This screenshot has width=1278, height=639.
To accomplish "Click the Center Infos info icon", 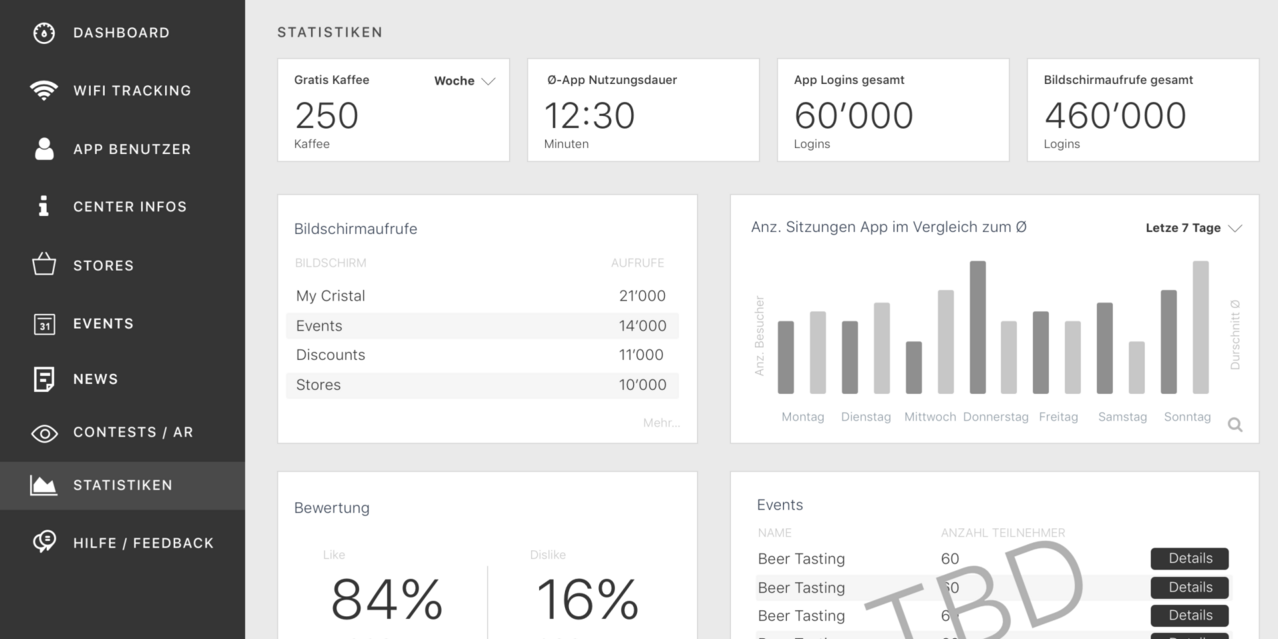I will [43, 206].
